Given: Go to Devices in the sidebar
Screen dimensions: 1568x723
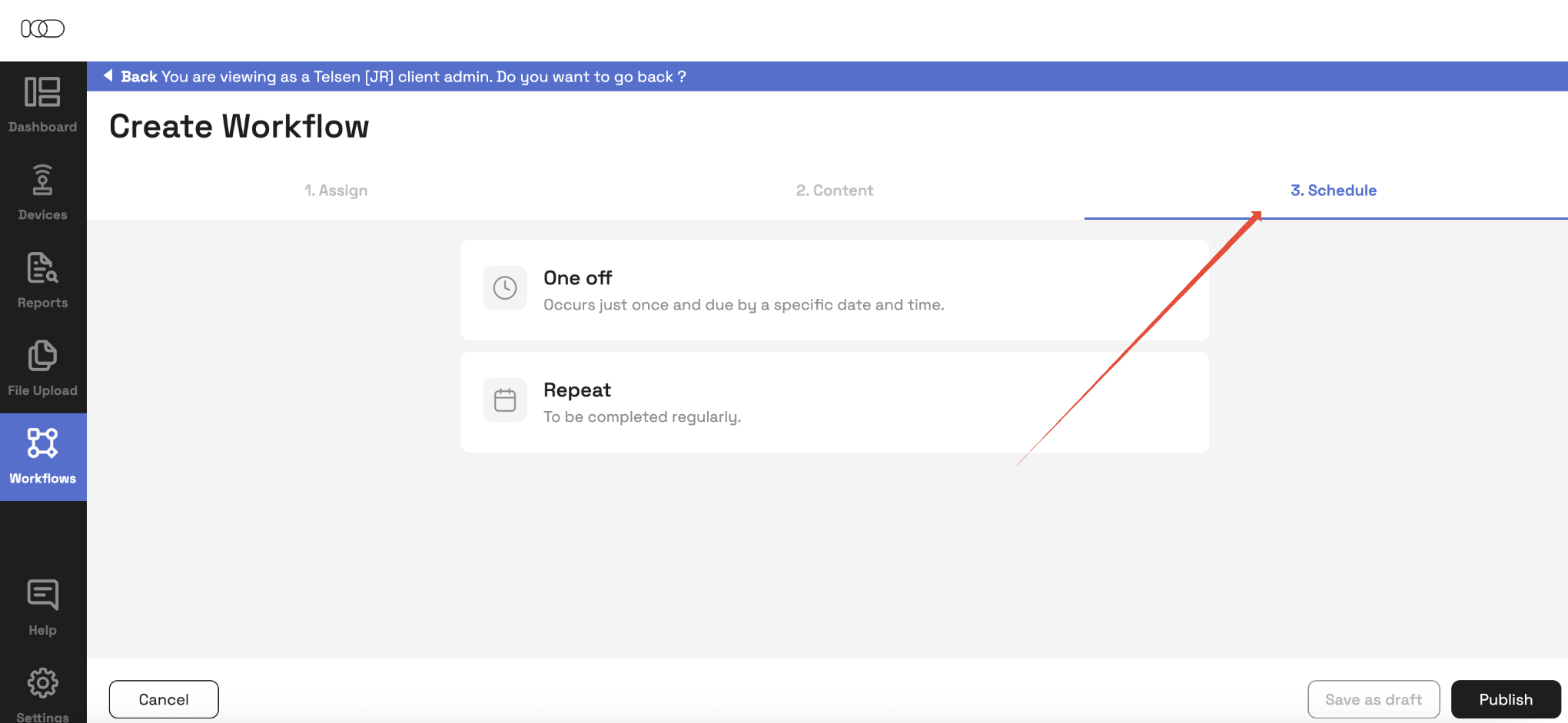Looking at the screenshot, I should coord(42,180).
